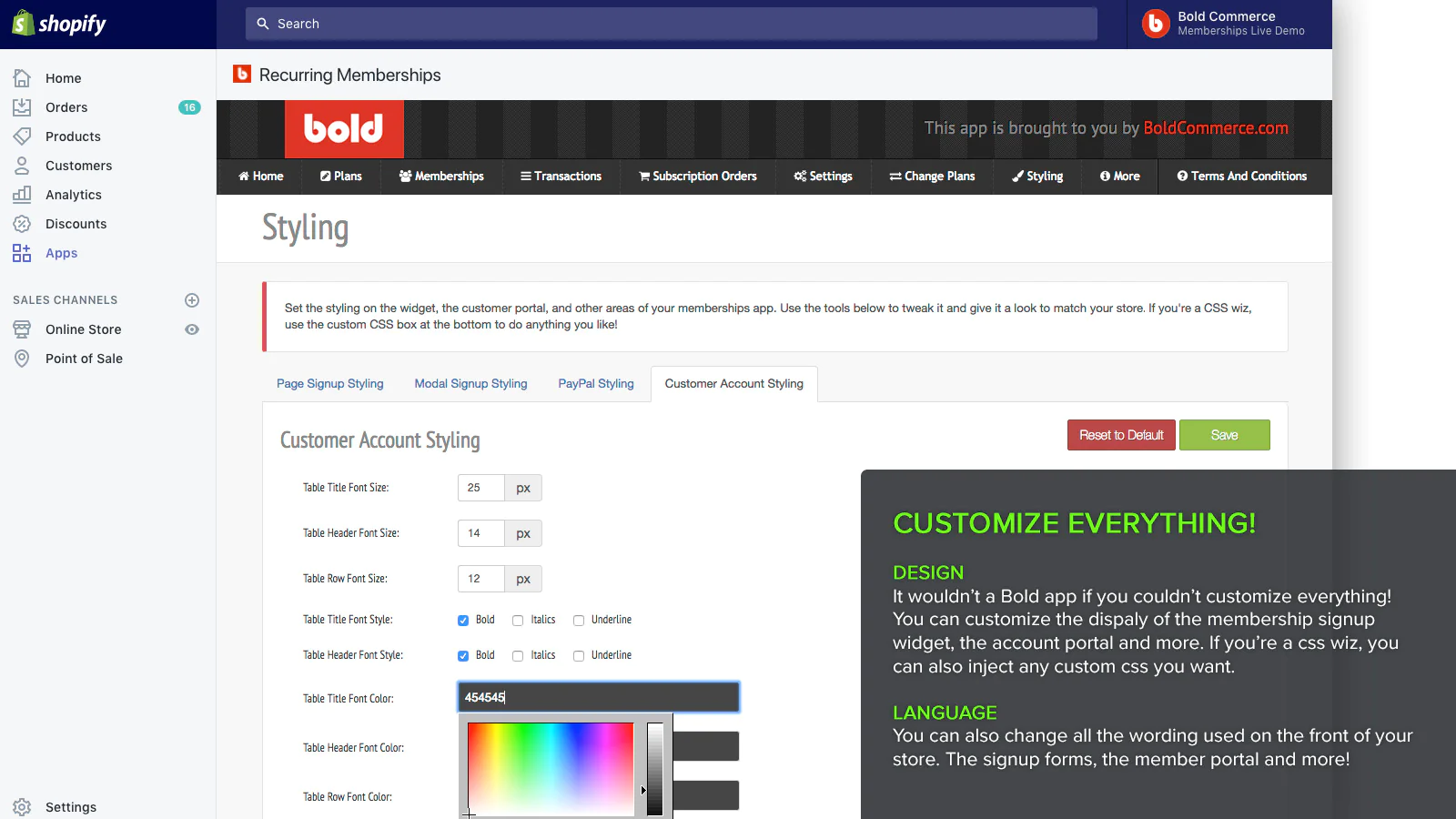The image size is (1456, 819).
Task: Click the red Bold logo banner
Action: pos(344,129)
